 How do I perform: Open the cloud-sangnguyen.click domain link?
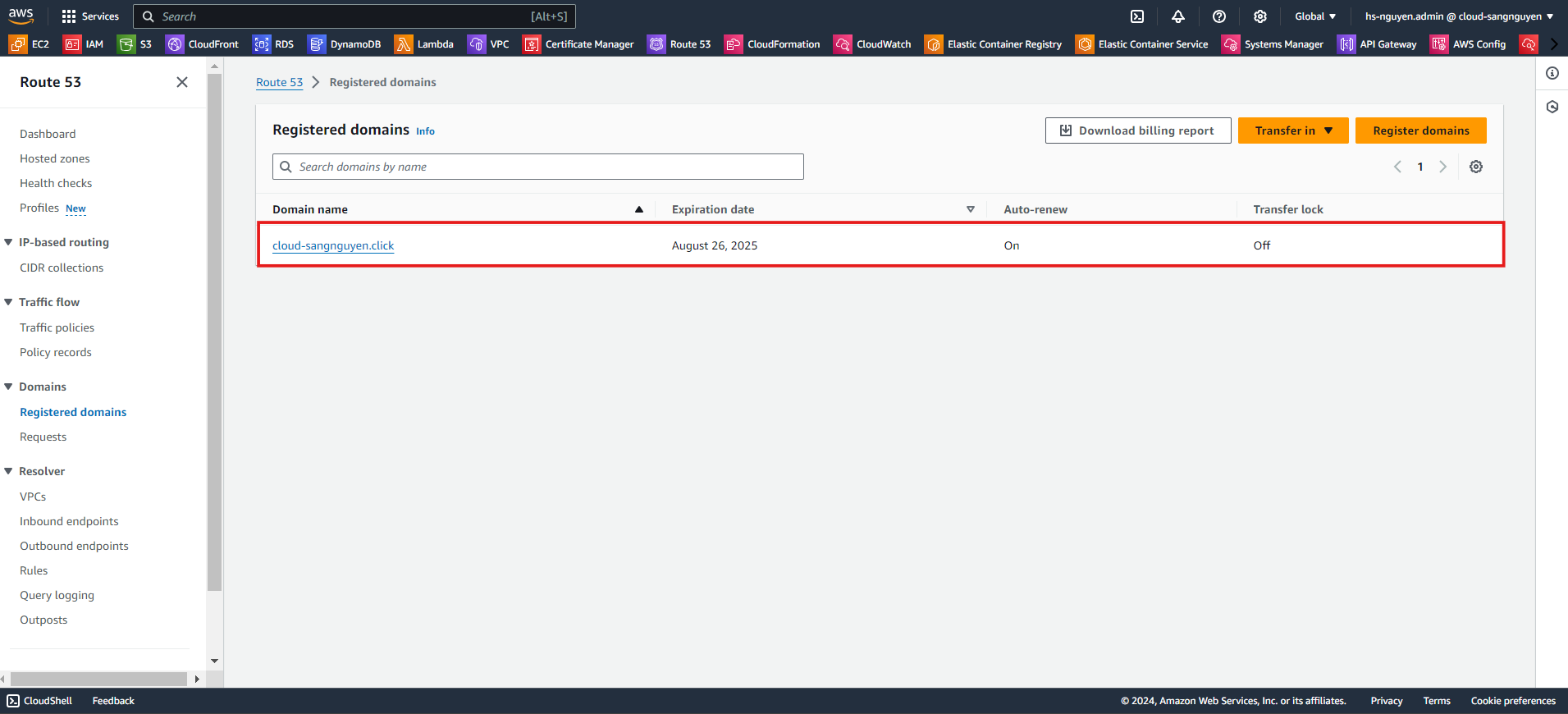coord(333,245)
